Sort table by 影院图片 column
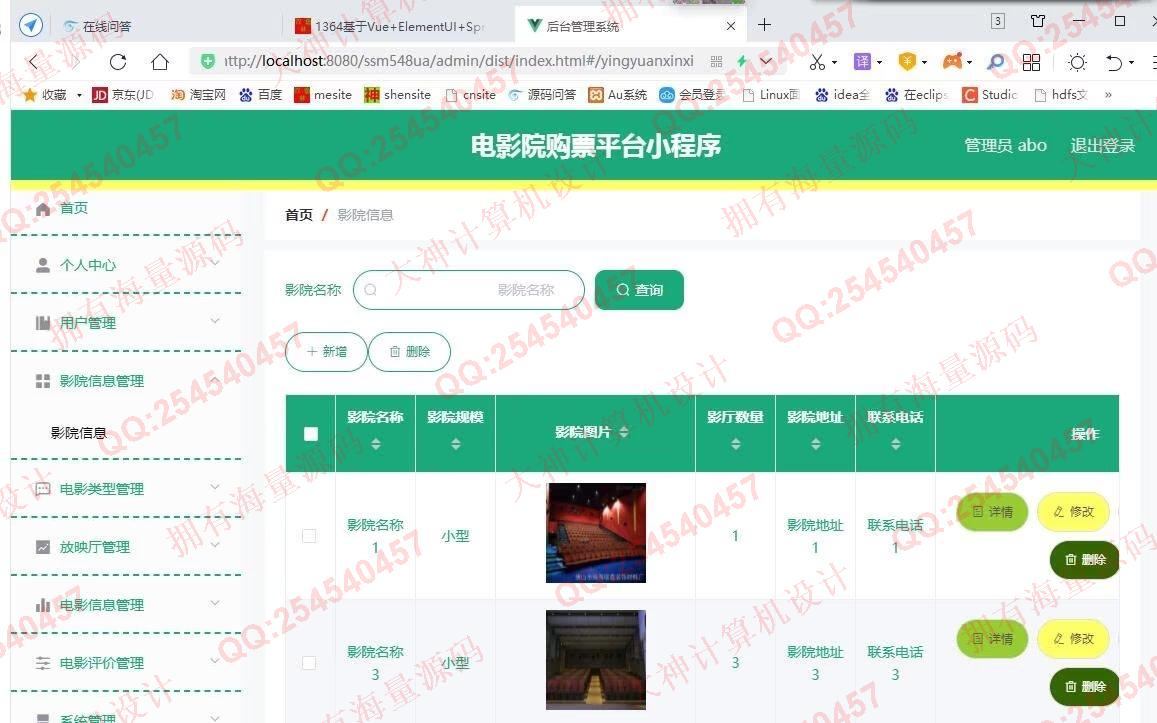 (624, 432)
